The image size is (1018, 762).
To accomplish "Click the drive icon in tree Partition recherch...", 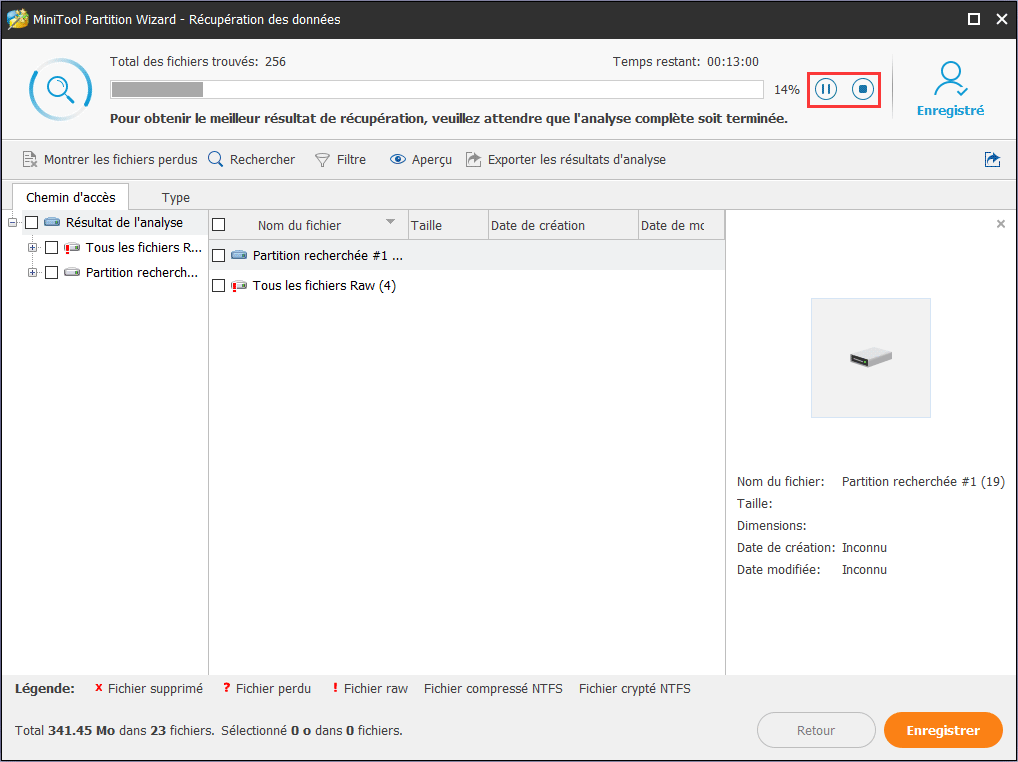I will [72, 273].
